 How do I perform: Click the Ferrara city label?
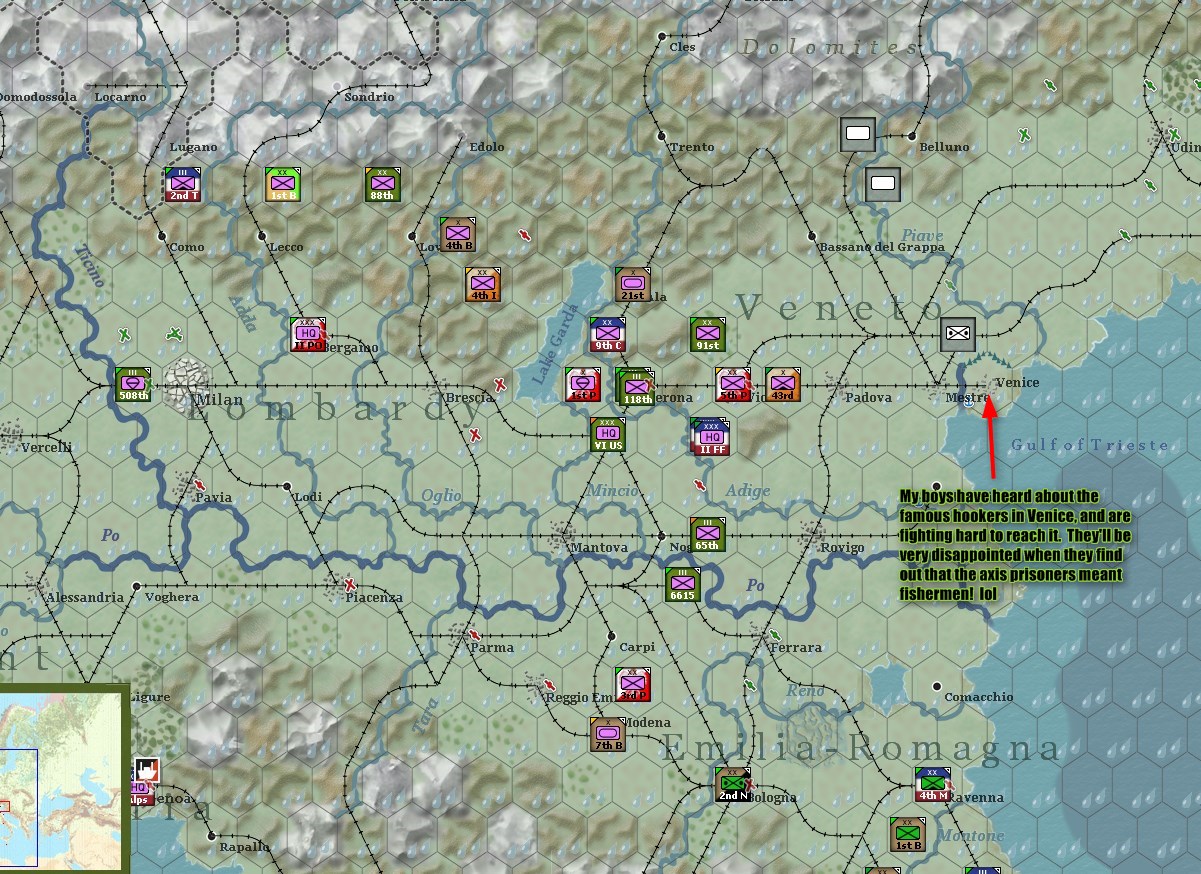point(796,648)
